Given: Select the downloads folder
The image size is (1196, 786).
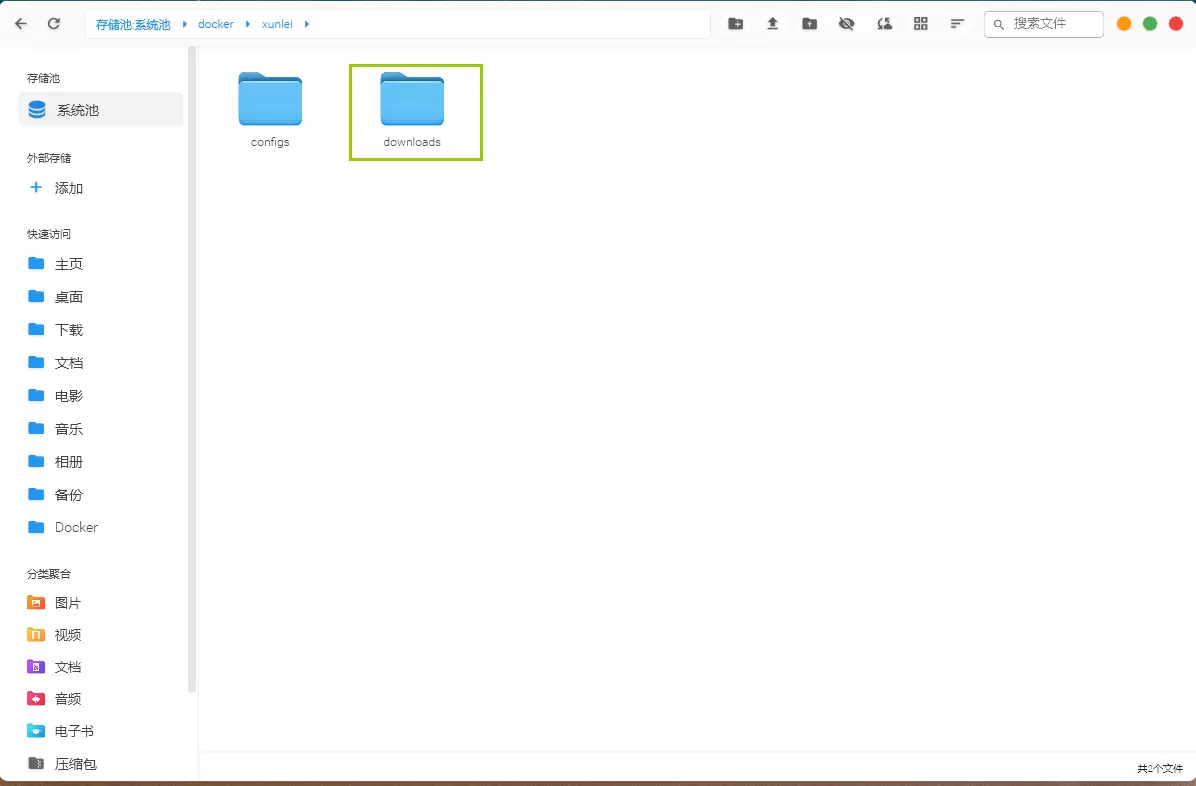Looking at the screenshot, I should (x=412, y=110).
